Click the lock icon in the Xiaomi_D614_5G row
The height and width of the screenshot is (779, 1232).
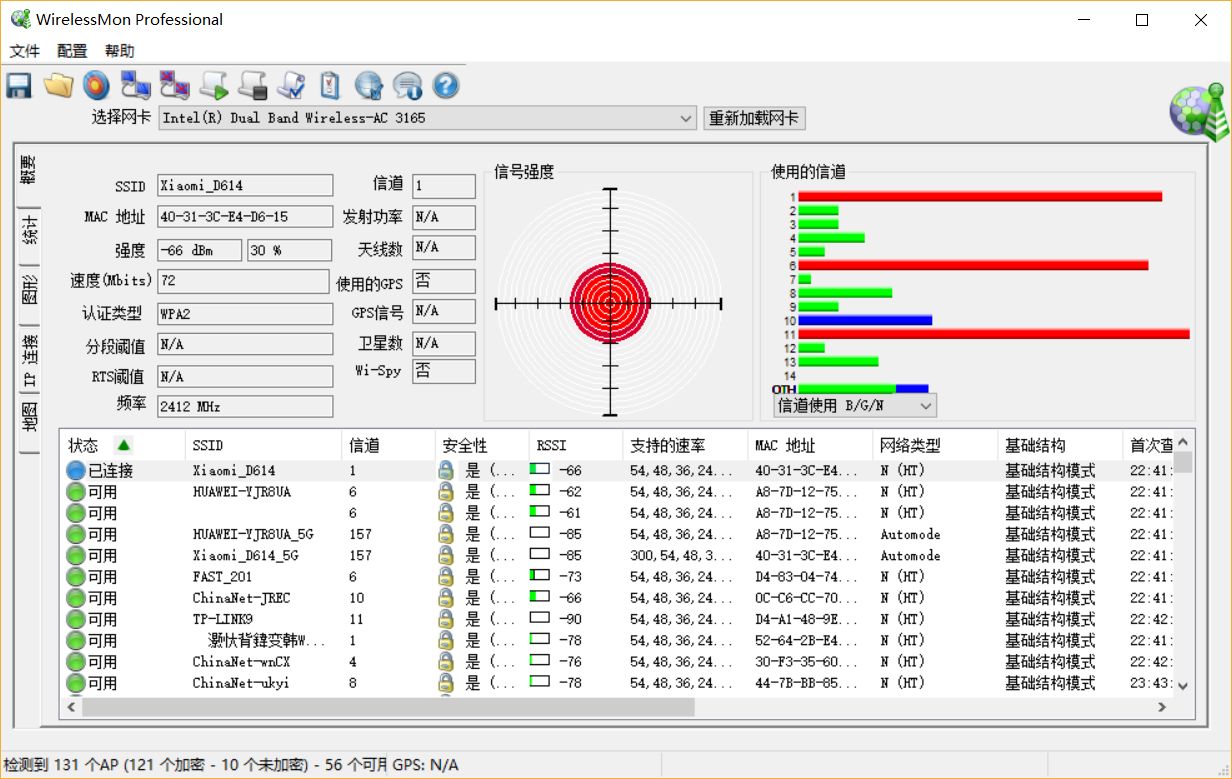tap(446, 555)
